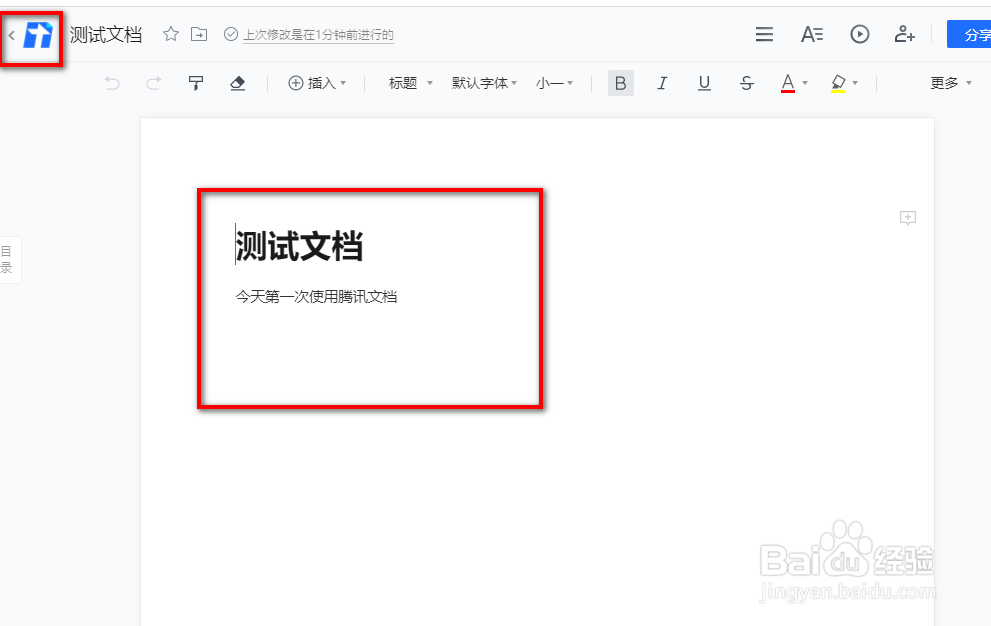This screenshot has width=991, height=626.
Task: Open the 插入 insert dropdown
Action: (x=317, y=83)
